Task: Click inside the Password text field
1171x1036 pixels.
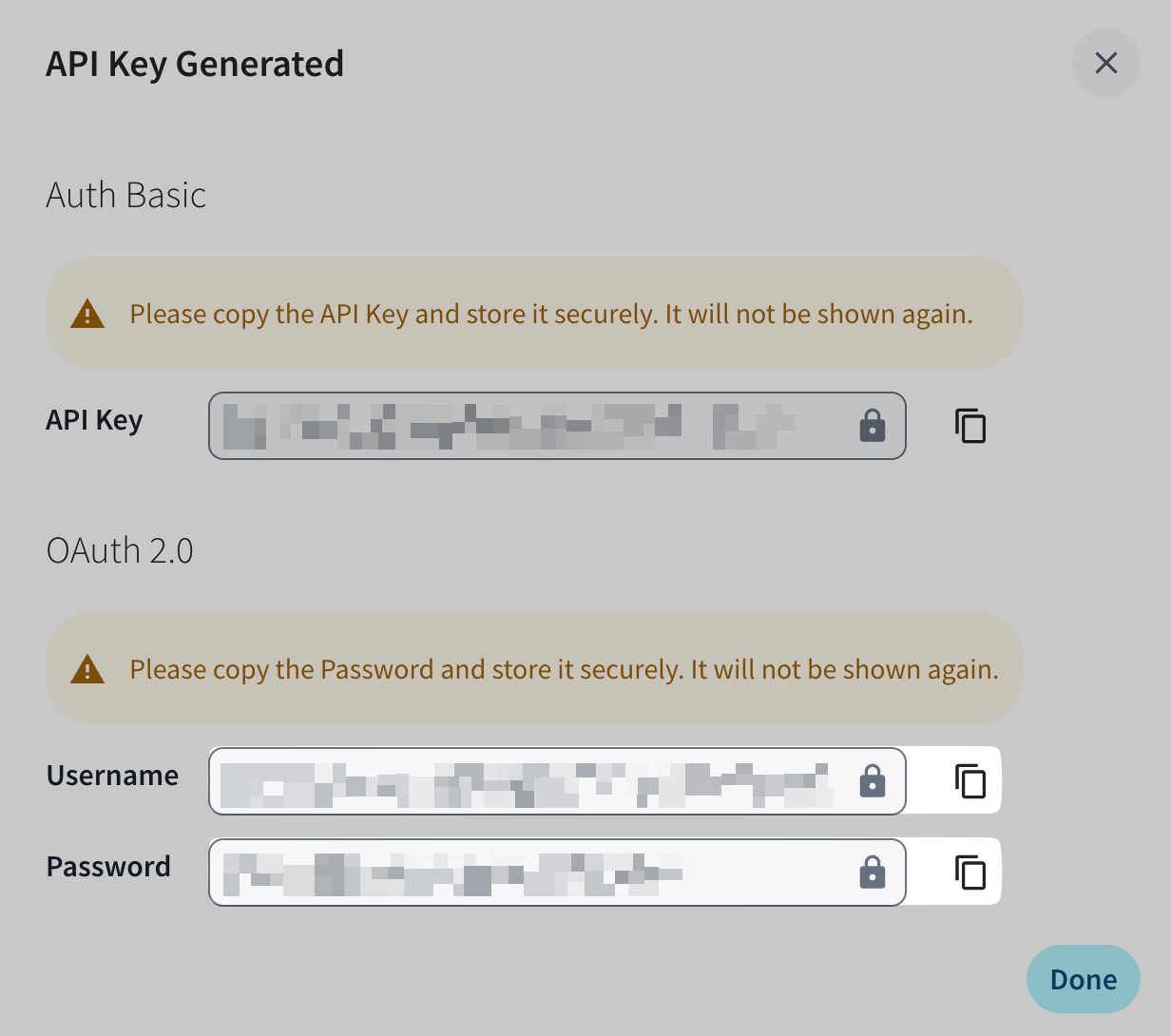Action: [532, 872]
